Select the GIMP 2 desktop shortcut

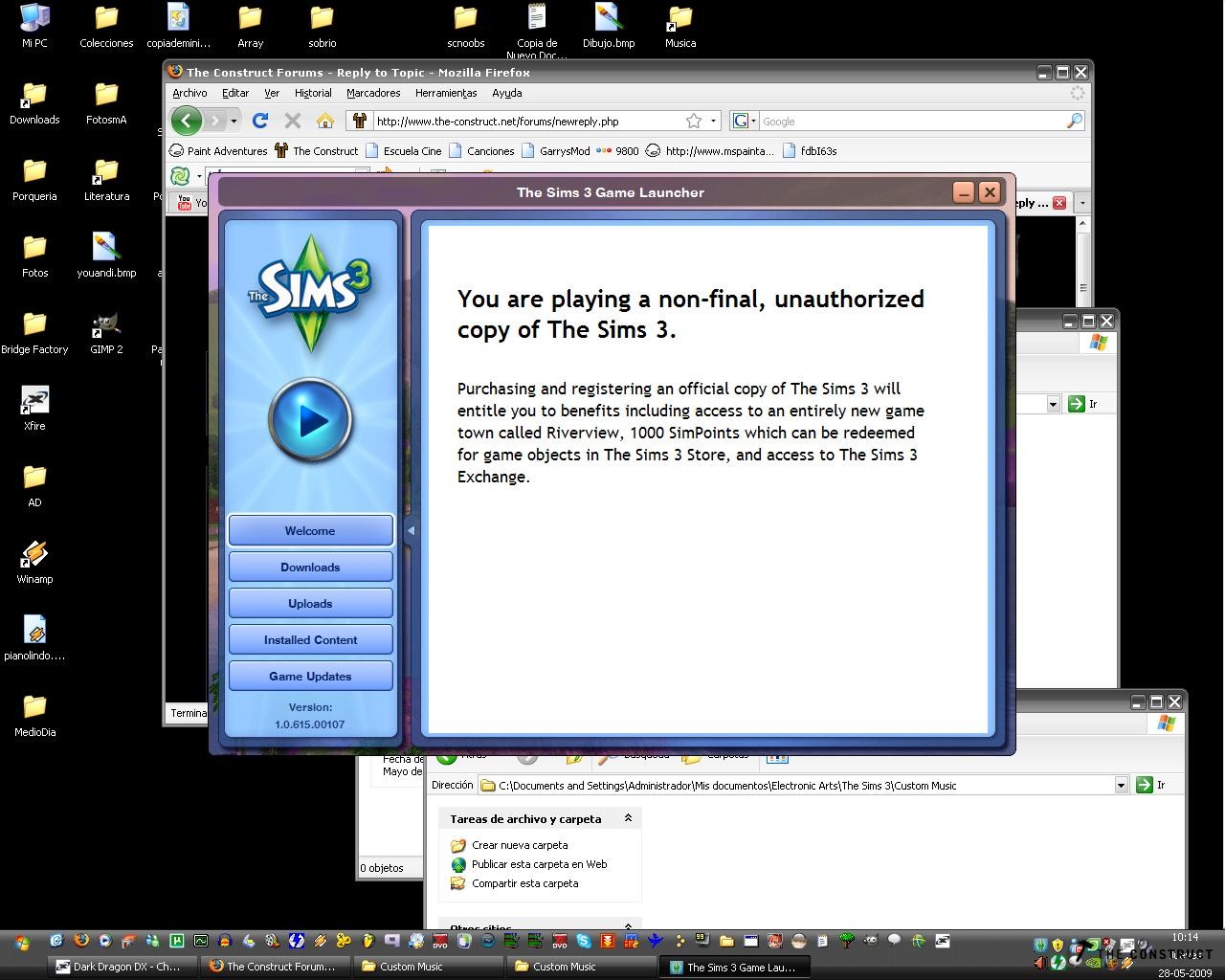(106, 332)
